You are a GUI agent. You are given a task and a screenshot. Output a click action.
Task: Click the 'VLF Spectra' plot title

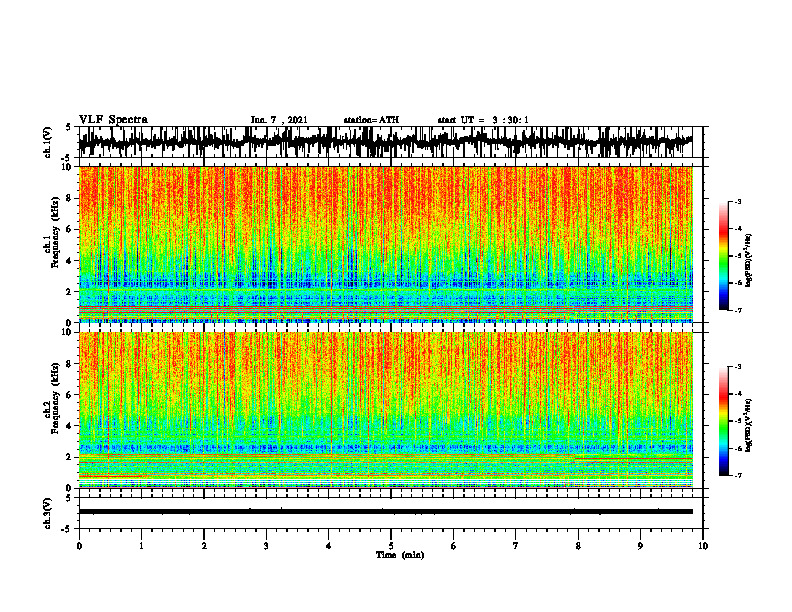[x=113, y=120]
